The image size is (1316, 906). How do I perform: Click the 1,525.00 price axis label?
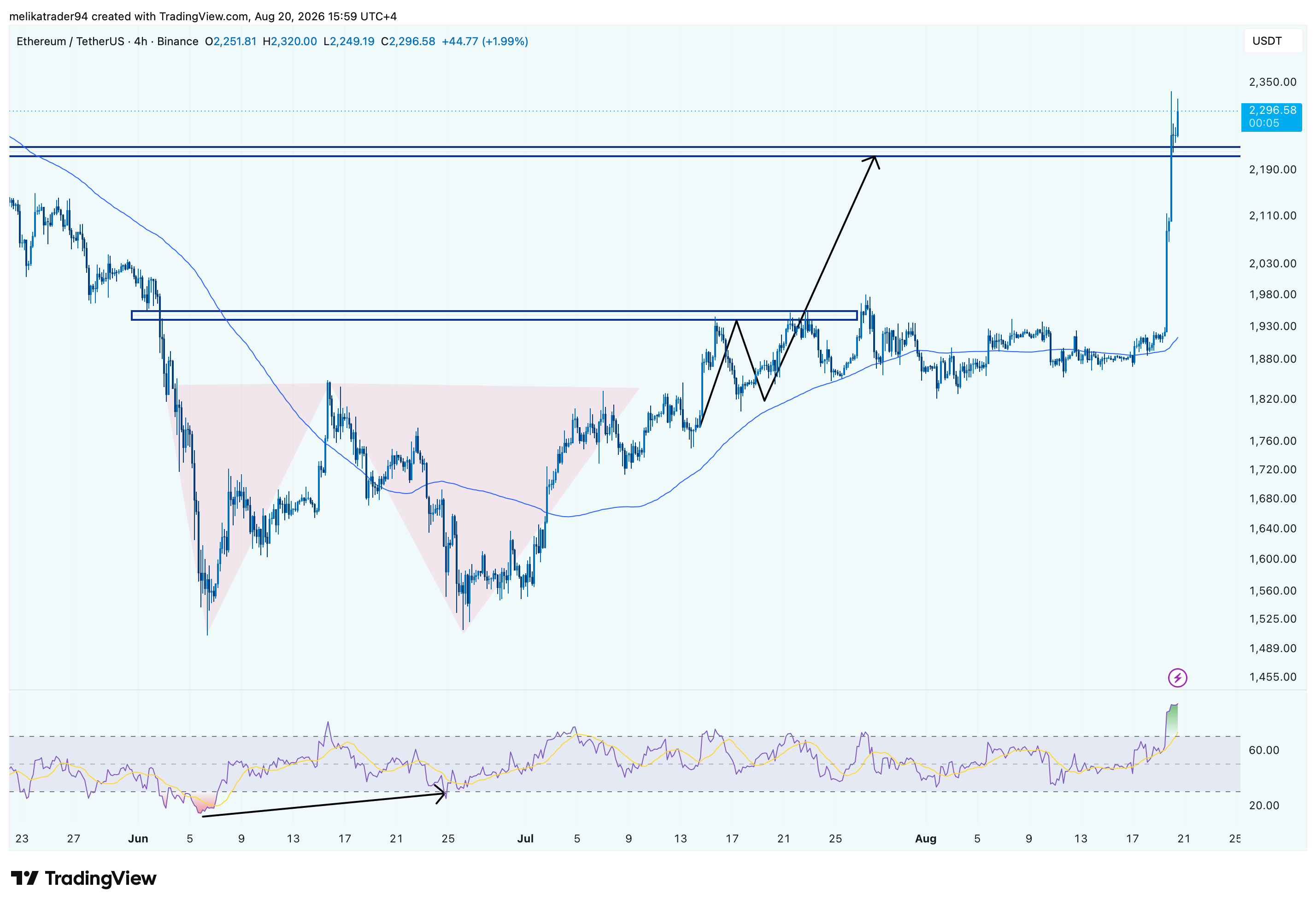[x=1272, y=619]
